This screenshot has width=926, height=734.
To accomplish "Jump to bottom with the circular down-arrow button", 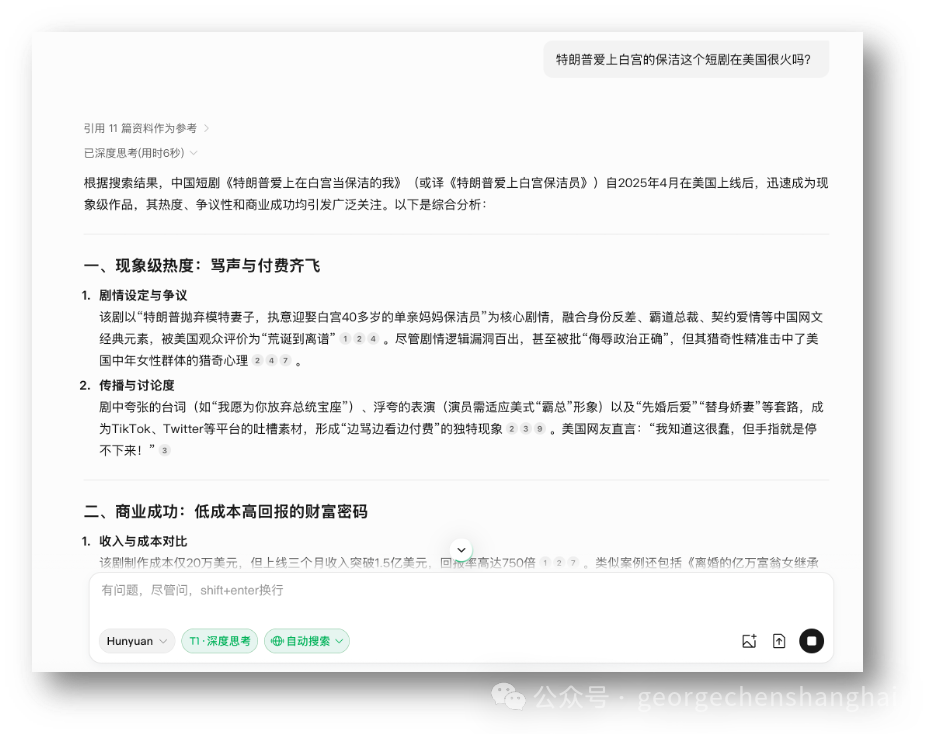I will coord(461,550).
